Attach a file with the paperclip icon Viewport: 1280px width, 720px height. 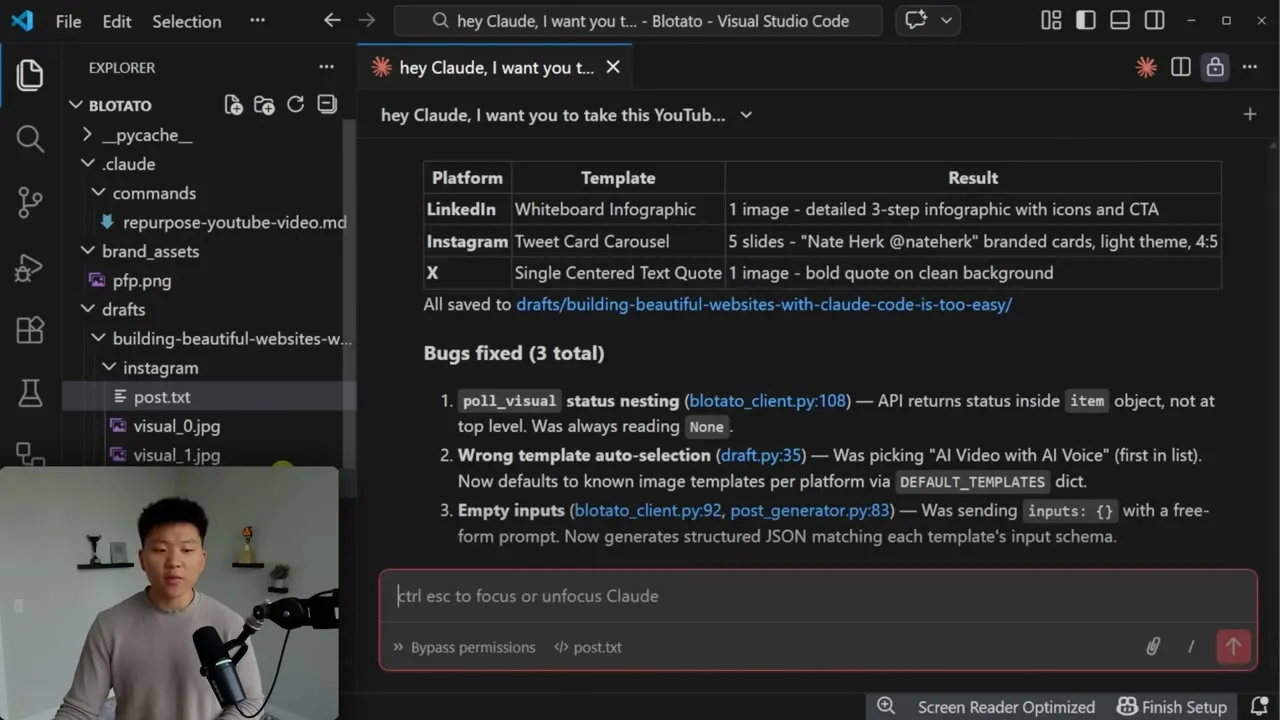coord(1153,647)
